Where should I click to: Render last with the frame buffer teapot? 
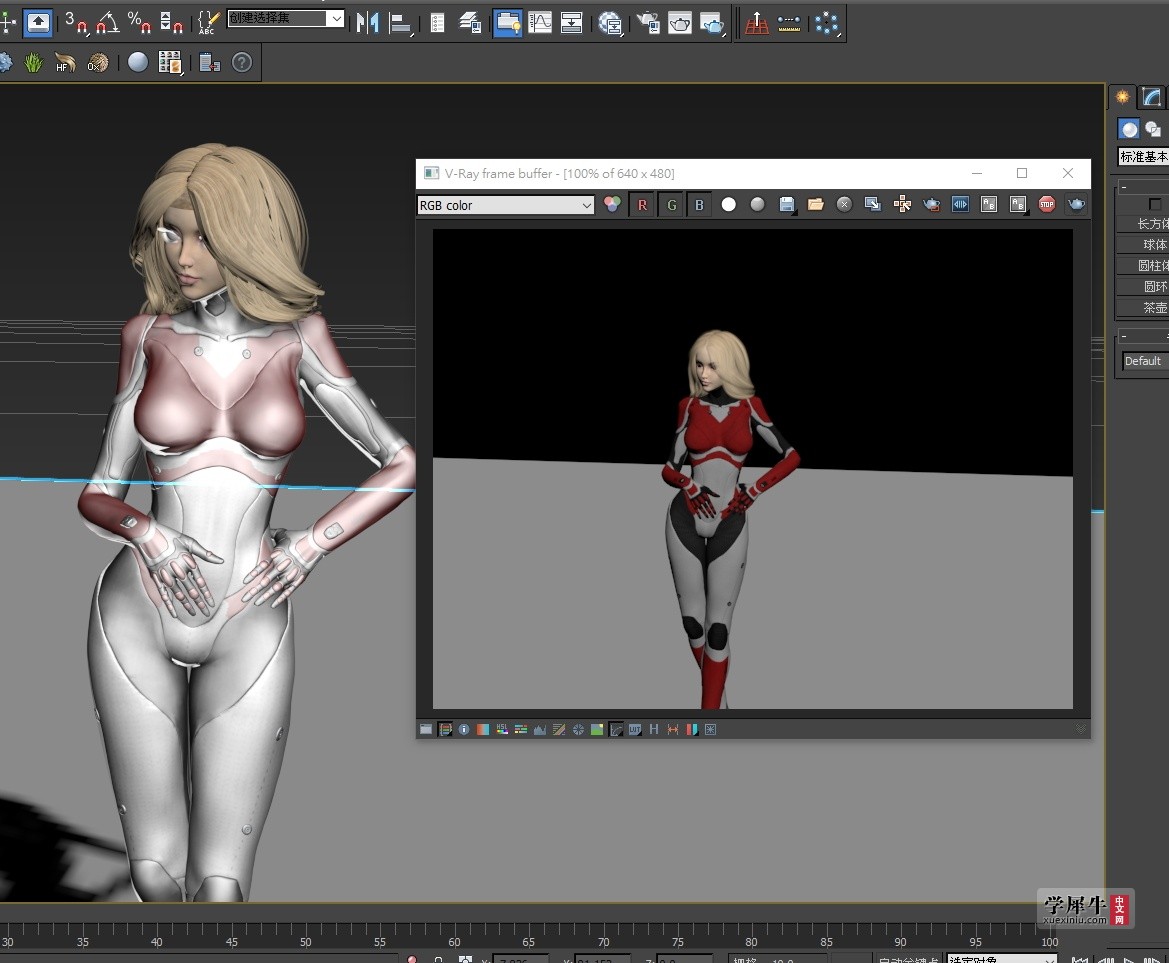[1076, 204]
